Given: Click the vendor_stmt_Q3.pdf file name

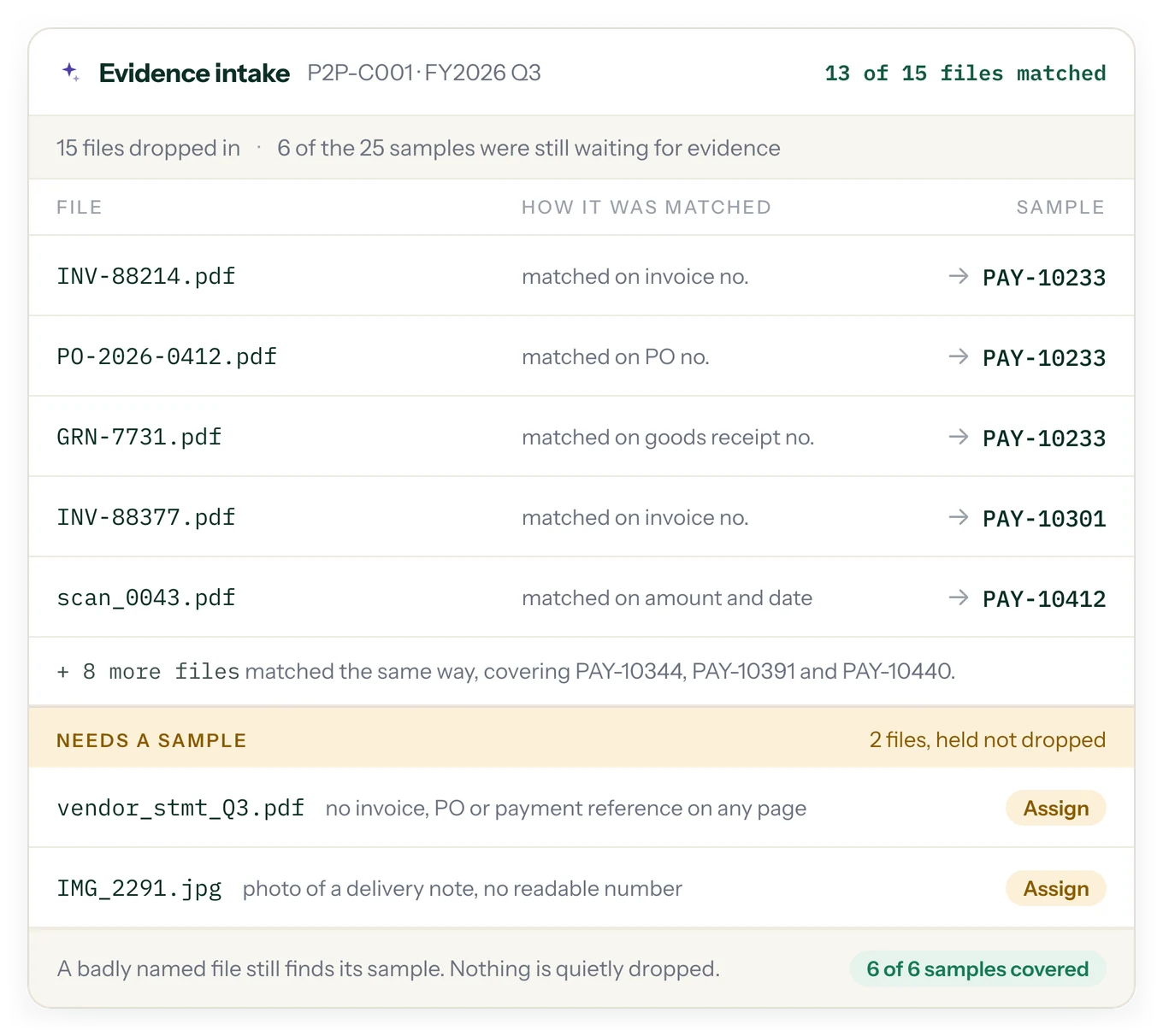Looking at the screenshot, I should point(180,808).
